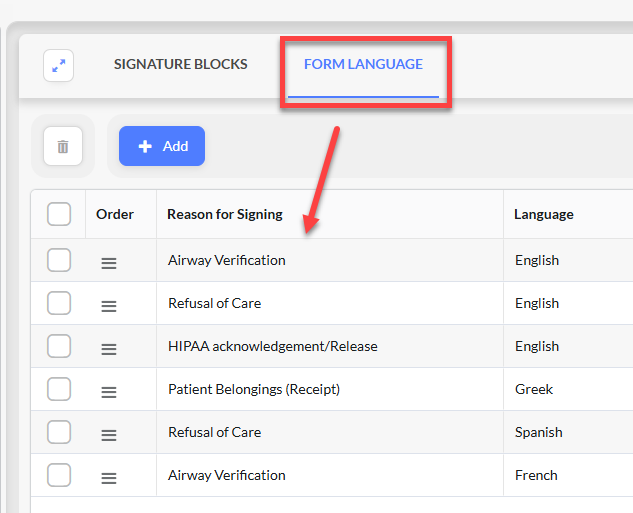Click the expand fullscreen arrows icon

[59, 65]
